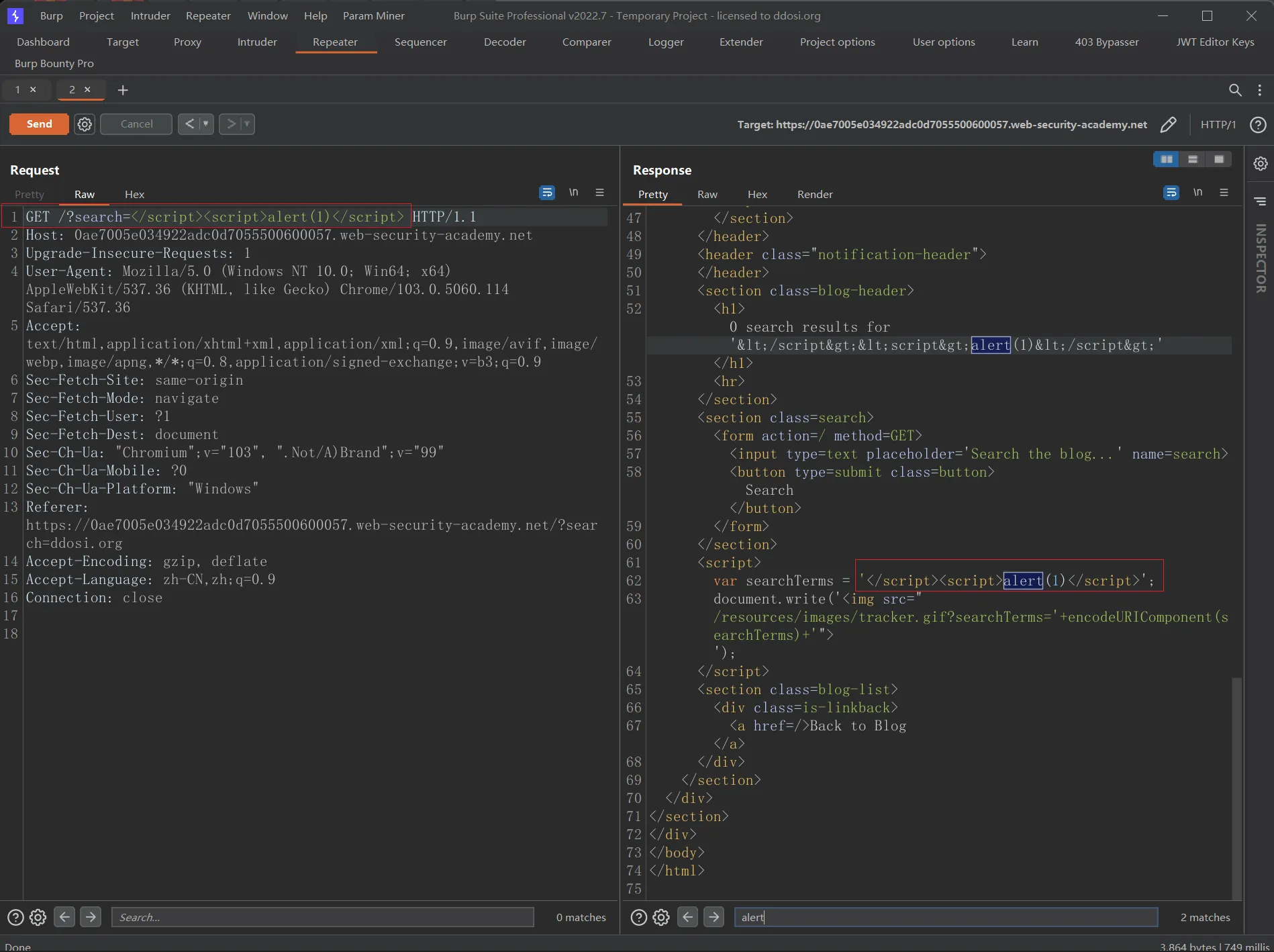This screenshot has height=952, width=1274.
Task: Add a new Repeater tab
Action: coord(123,90)
